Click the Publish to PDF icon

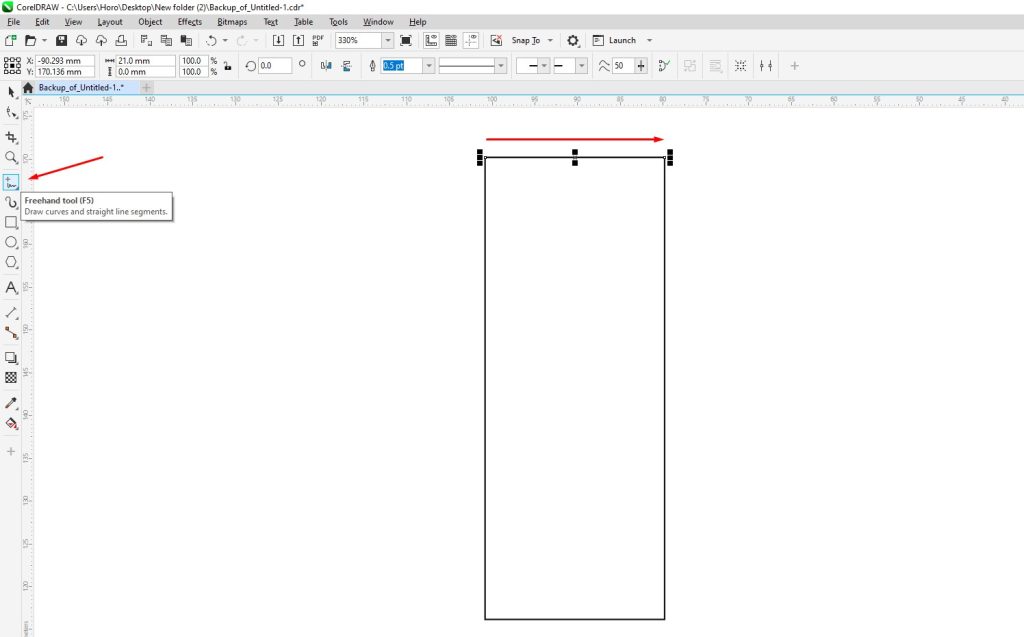click(x=317, y=40)
